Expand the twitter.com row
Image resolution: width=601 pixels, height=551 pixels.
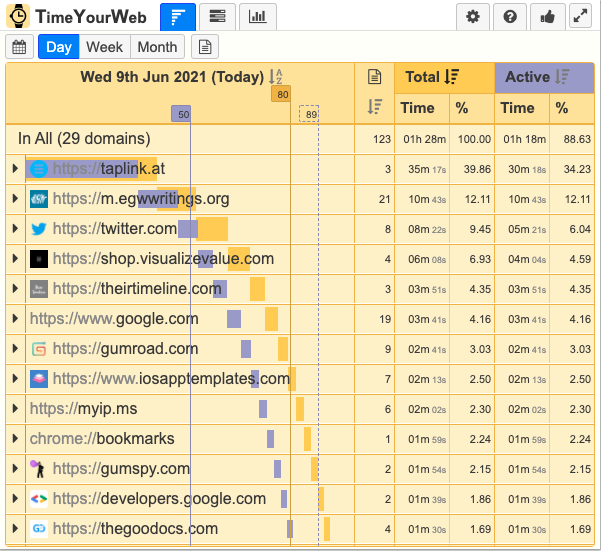(x=15, y=228)
